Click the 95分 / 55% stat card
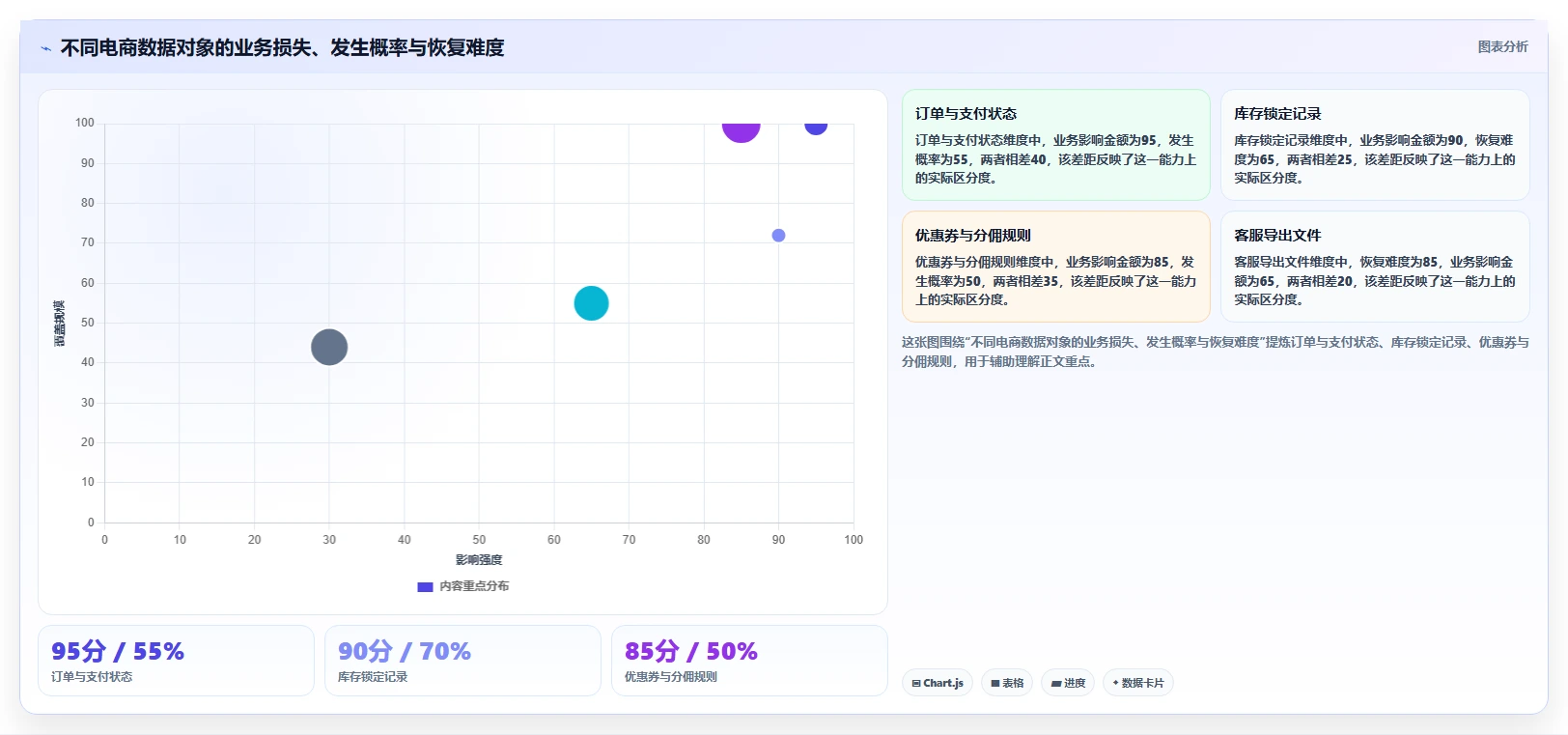This screenshot has width=1568, height=735. [176, 661]
